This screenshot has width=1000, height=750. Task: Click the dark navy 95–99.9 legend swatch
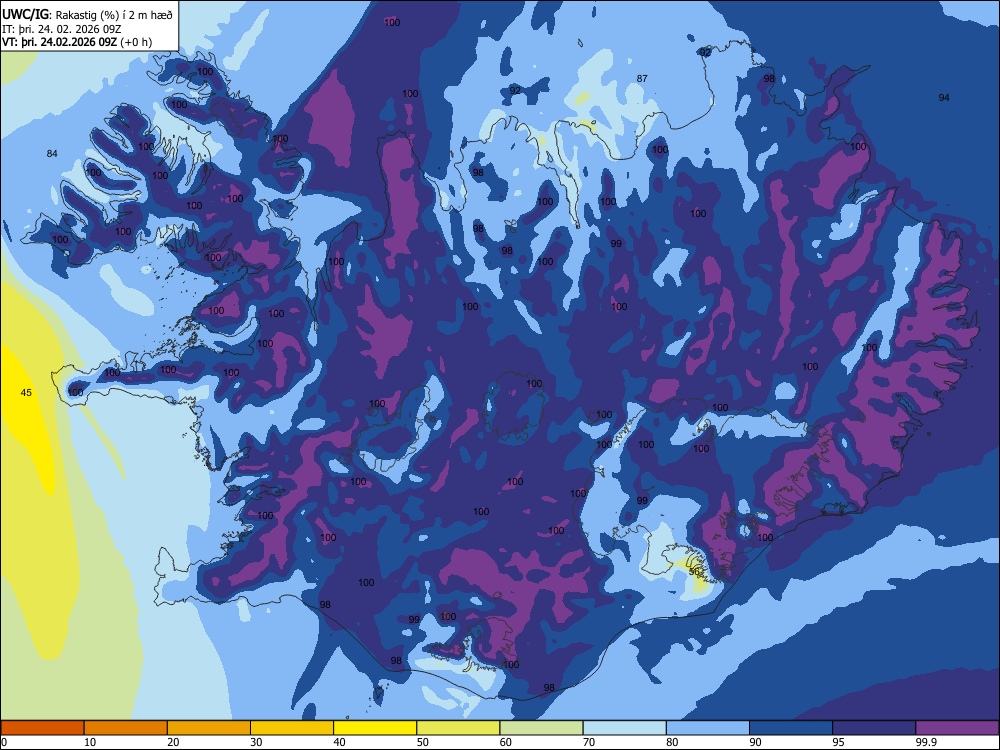click(874, 728)
